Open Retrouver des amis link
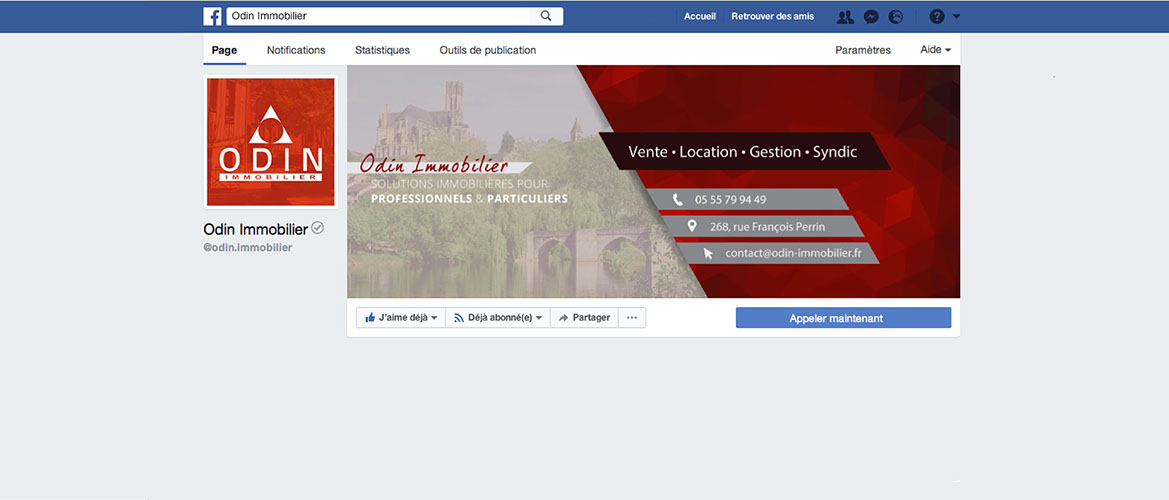Image resolution: width=1169 pixels, height=500 pixels. coord(772,16)
